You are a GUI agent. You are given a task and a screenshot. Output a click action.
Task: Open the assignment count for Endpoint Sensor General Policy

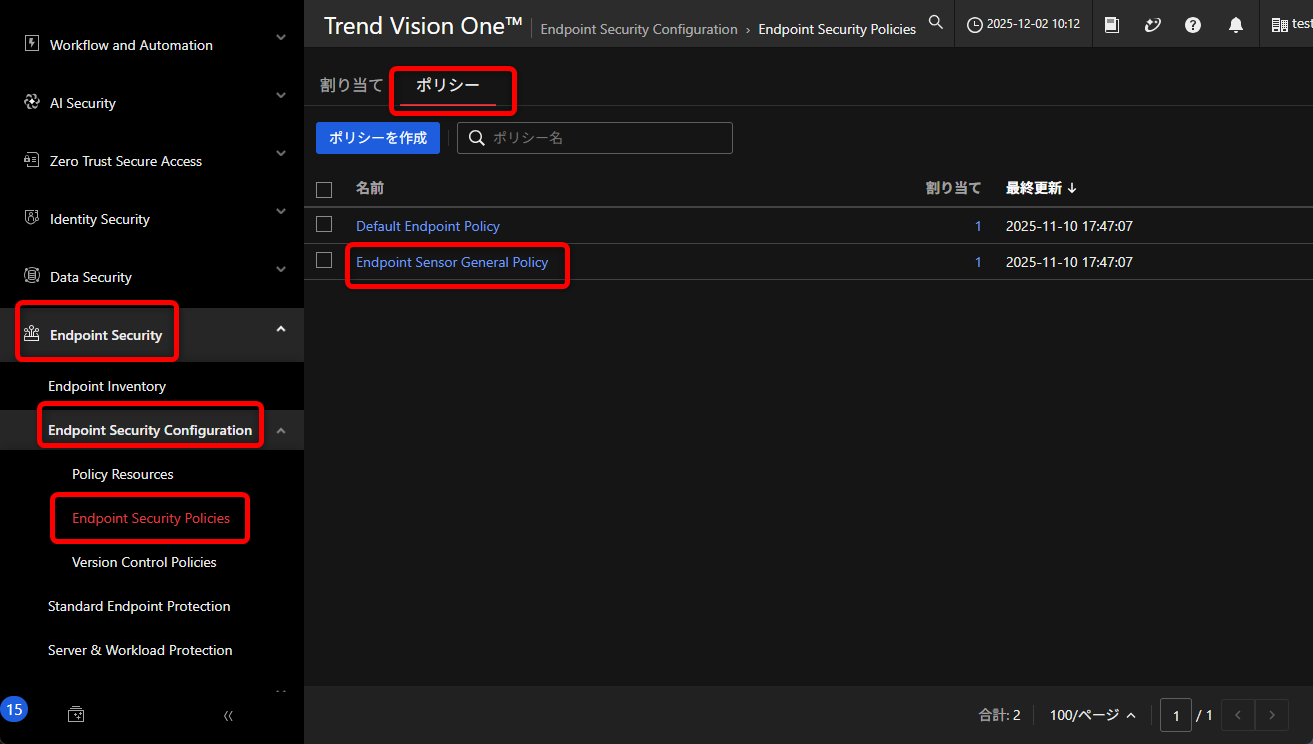pyautogui.click(x=978, y=262)
